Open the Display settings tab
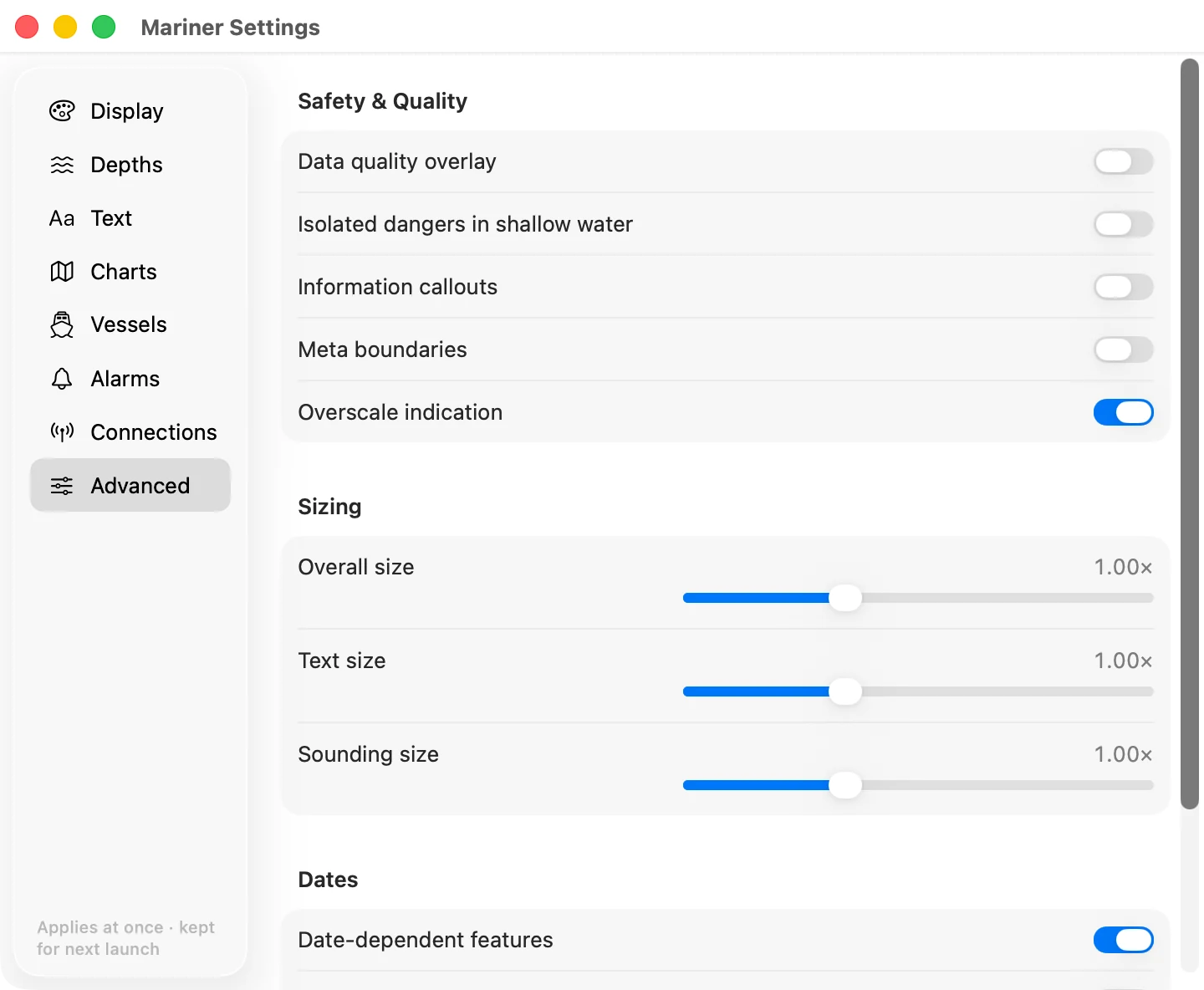This screenshot has width=1204, height=990. (130, 111)
